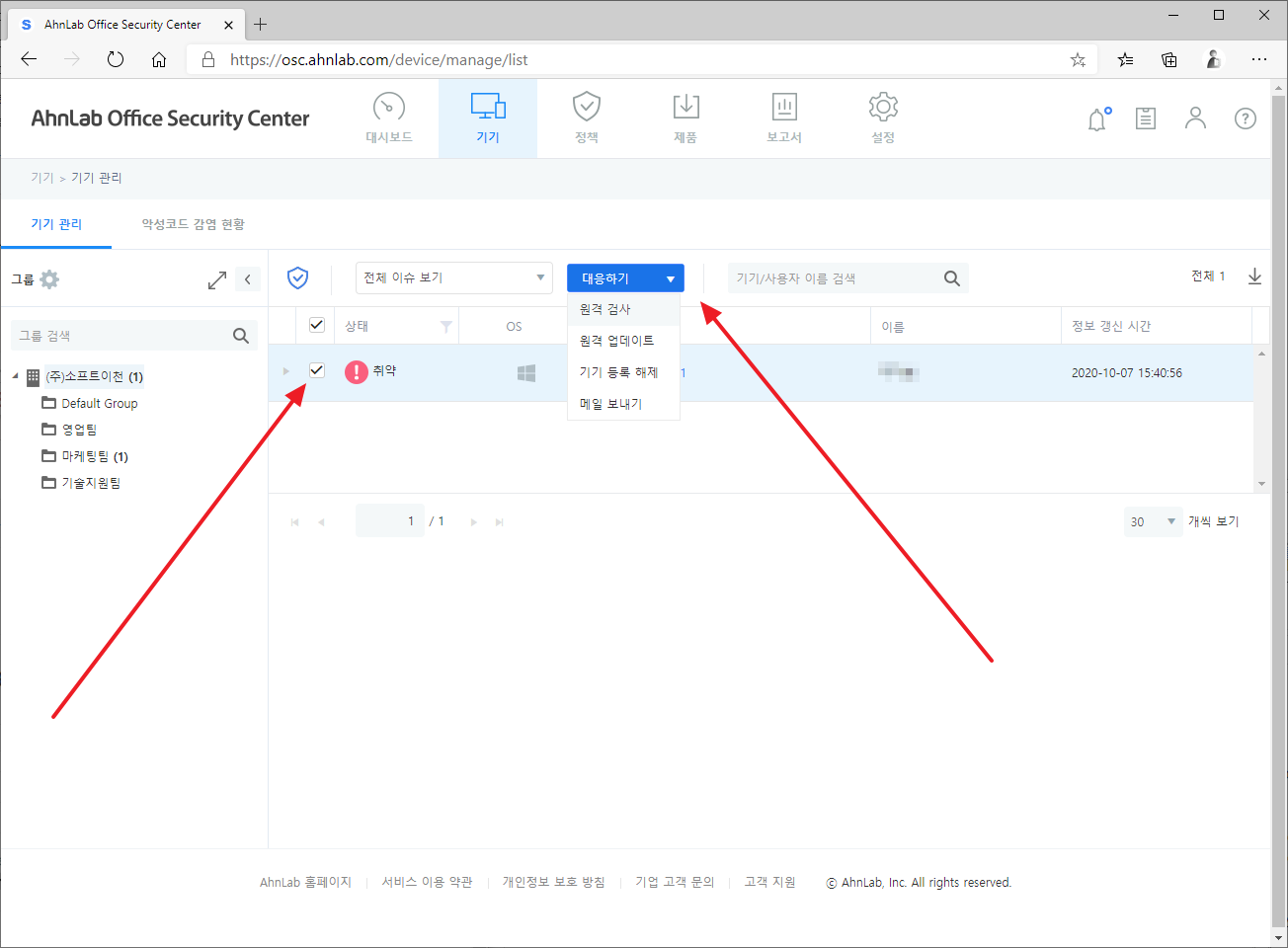Open the notes list icon in header
Screen dimensions: 1288x948
pos(1146,119)
